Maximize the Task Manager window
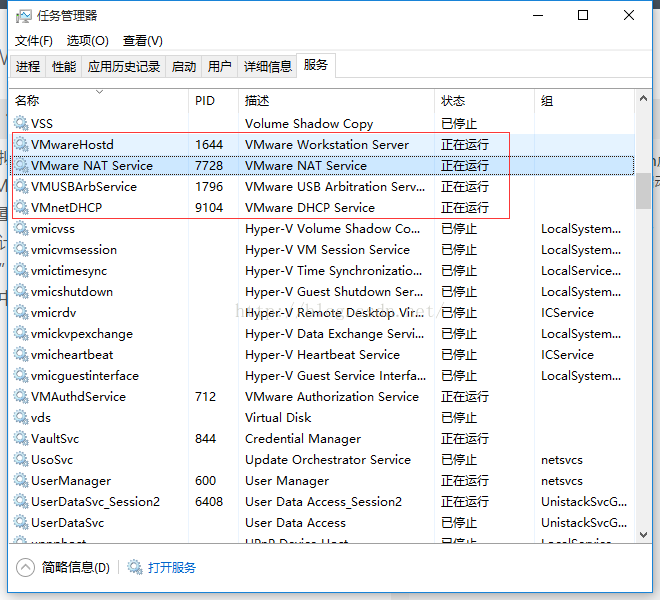 point(583,16)
